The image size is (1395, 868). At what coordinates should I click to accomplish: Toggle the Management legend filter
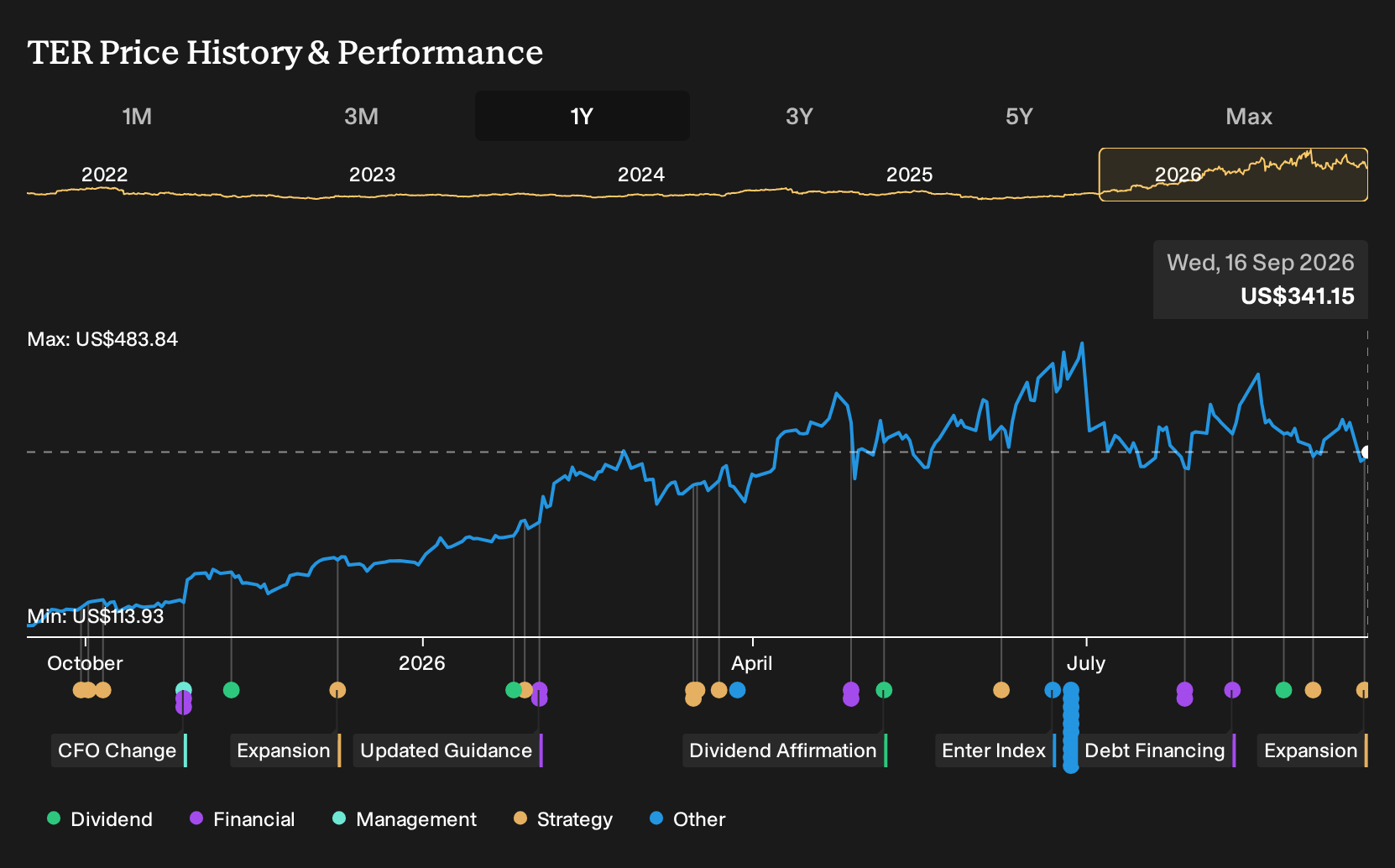coord(405,819)
